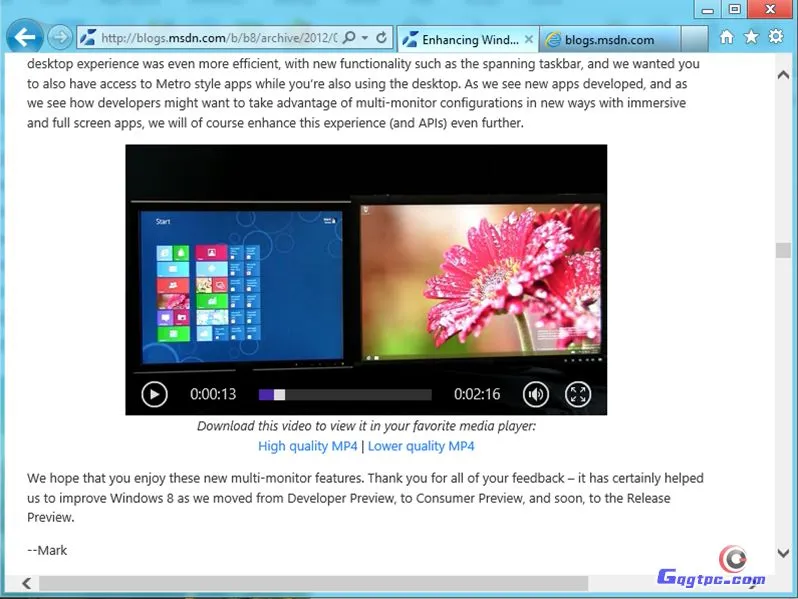Screen dimensions: 798x599
Task: Open Favorites with the star icon
Action: (x=751, y=38)
